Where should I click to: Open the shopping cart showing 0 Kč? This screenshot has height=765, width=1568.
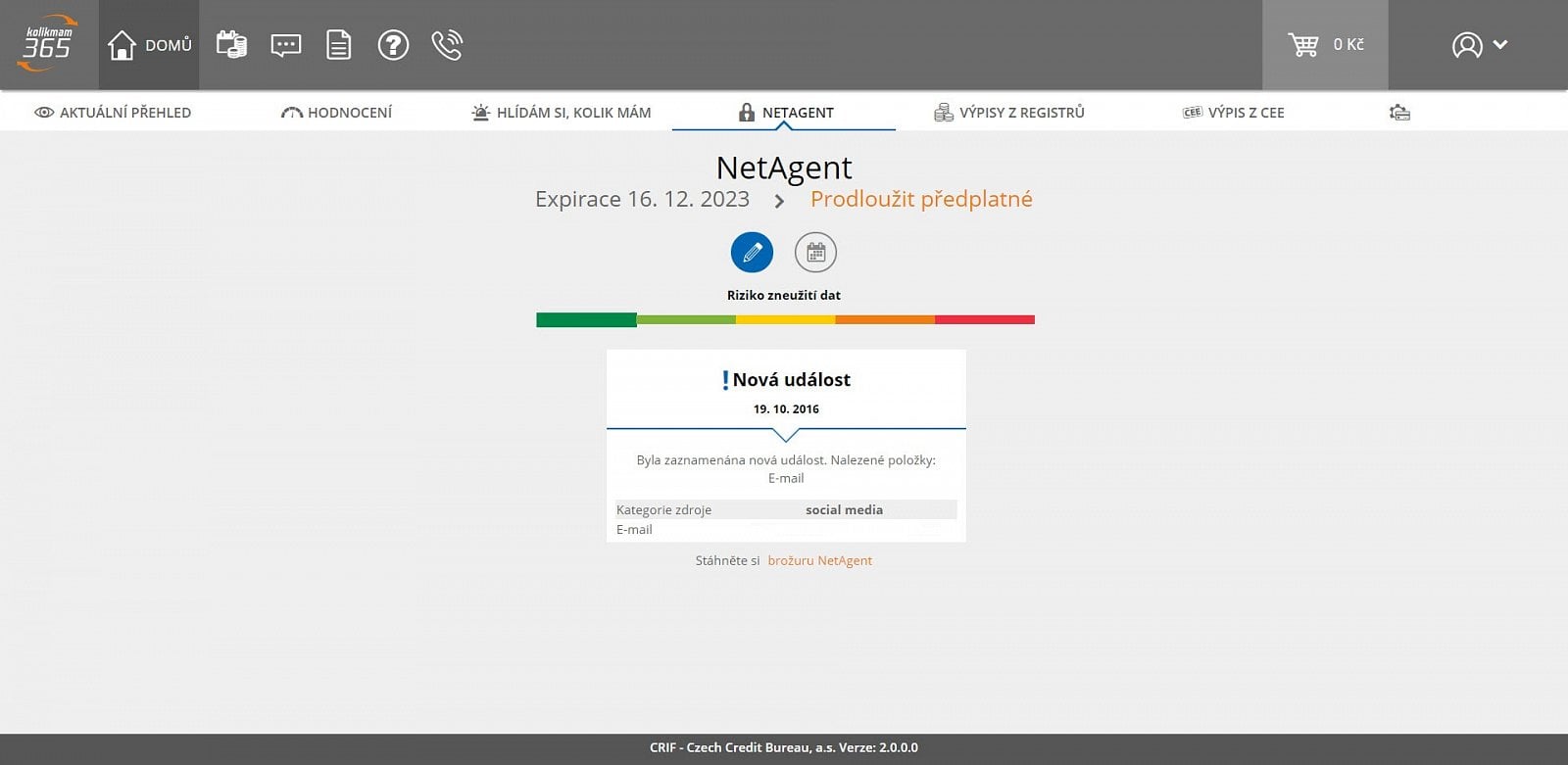tap(1325, 45)
